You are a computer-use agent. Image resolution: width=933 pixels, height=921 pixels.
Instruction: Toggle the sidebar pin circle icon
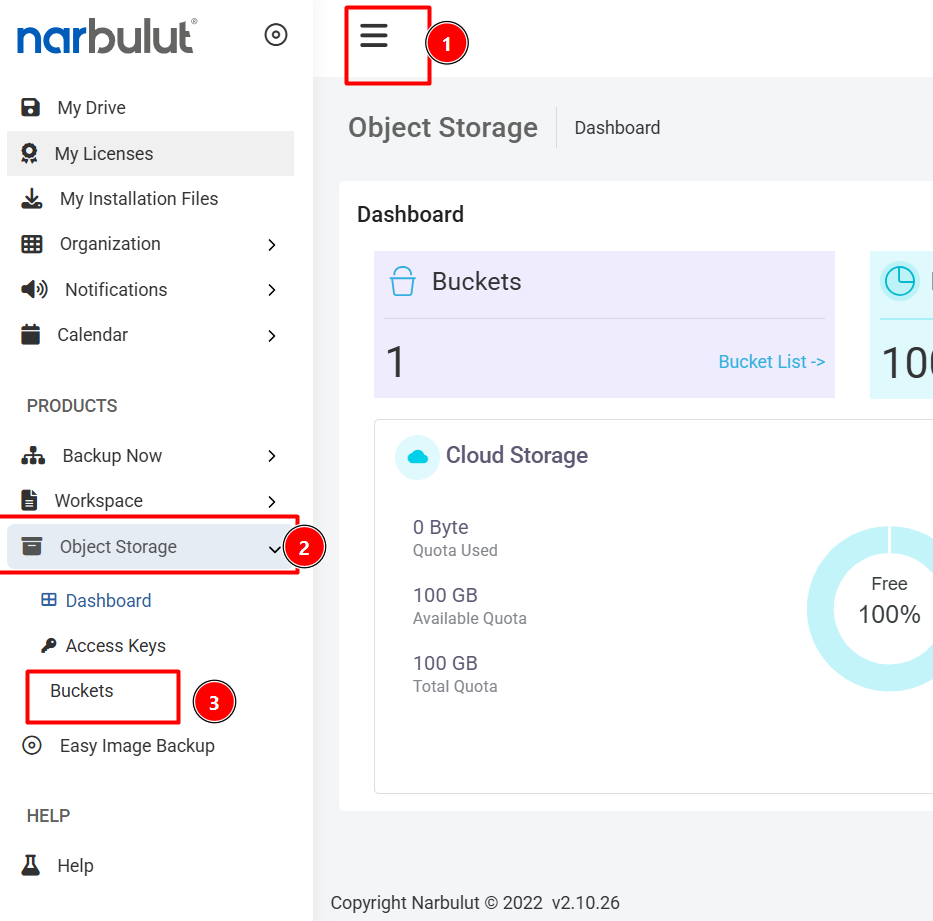[275, 35]
